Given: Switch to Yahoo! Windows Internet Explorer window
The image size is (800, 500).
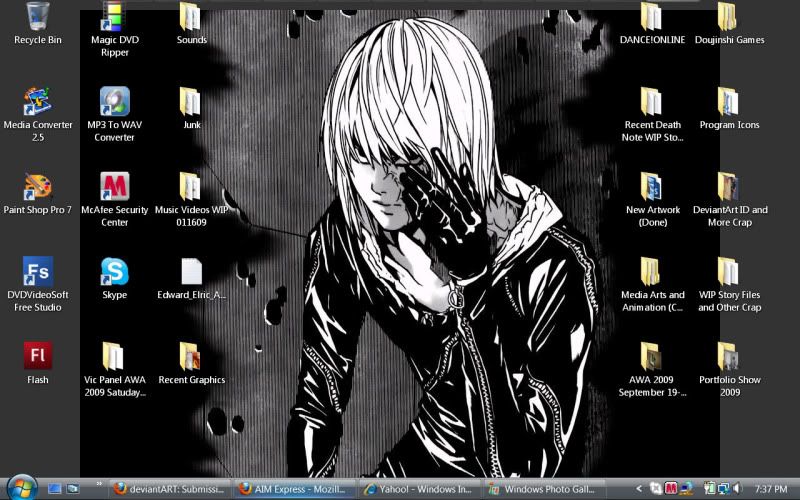Looking at the screenshot, I should [x=419, y=489].
